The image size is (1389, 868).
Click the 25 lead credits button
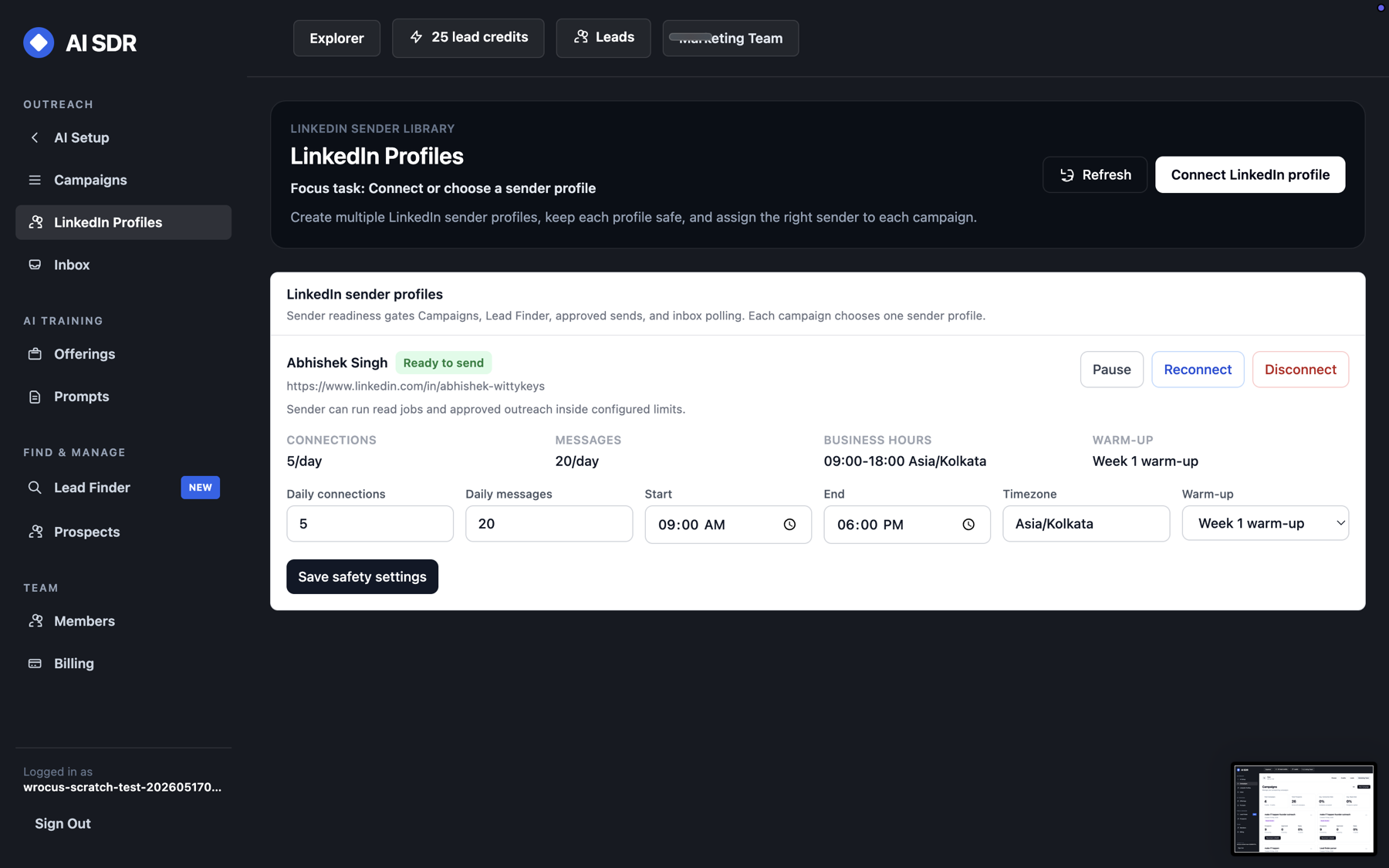(x=468, y=38)
